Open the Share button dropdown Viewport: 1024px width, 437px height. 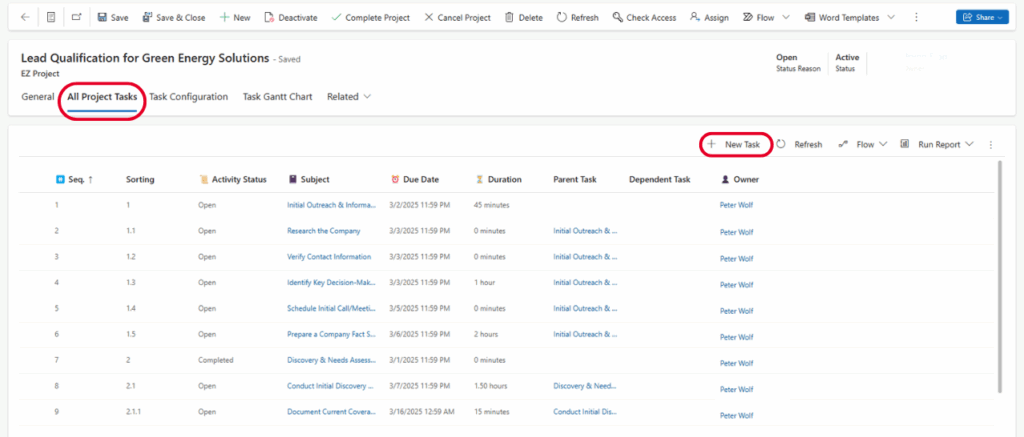pyautogui.click(x=981, y=17)
